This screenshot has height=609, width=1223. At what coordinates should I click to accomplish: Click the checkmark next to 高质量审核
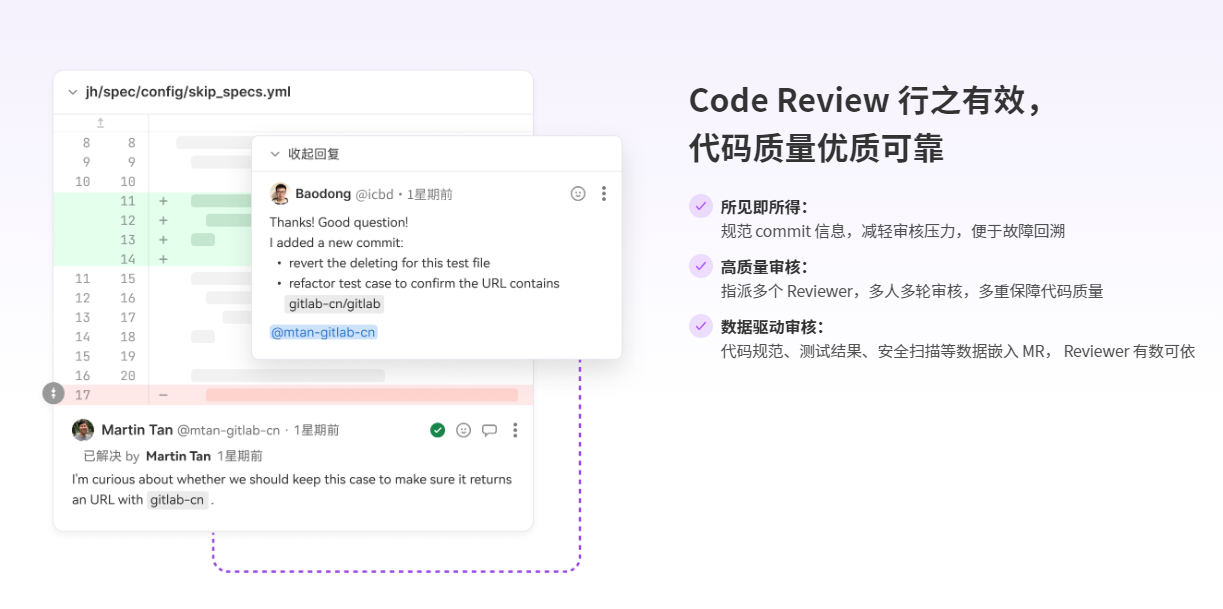pyautogui.click(x=701, y=266)
